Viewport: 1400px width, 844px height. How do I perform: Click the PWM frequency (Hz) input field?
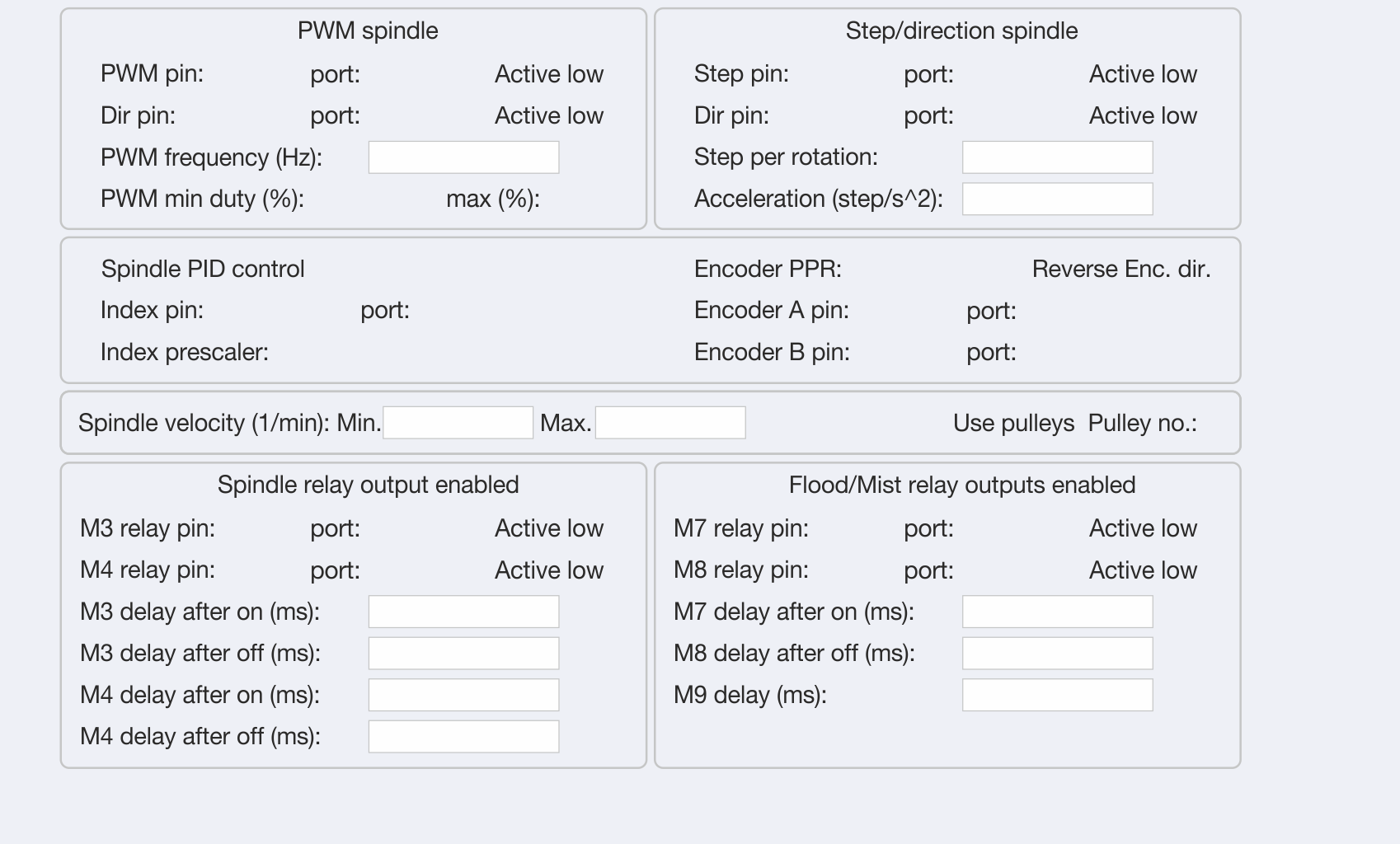click(463, 157)
